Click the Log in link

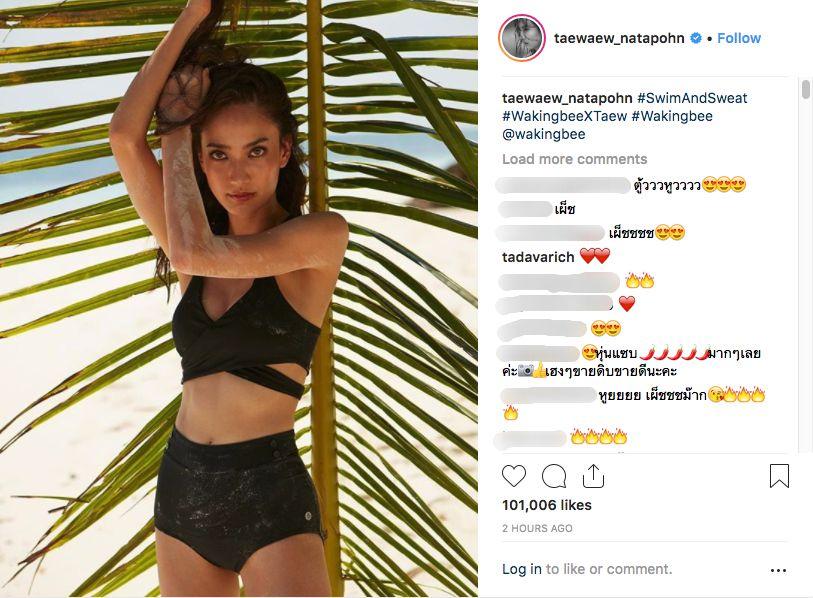click(x=522, y=569)
